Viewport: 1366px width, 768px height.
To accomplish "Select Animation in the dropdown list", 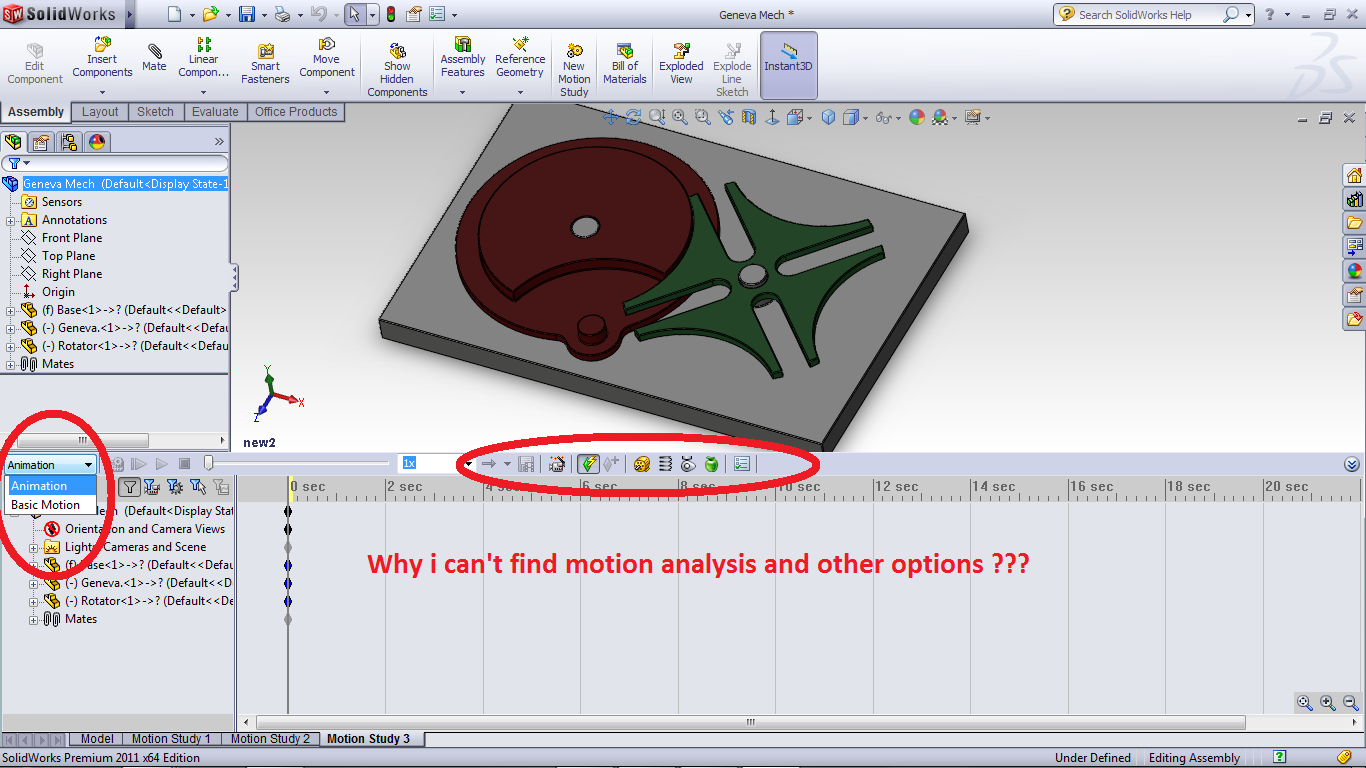I will point(50,486).
